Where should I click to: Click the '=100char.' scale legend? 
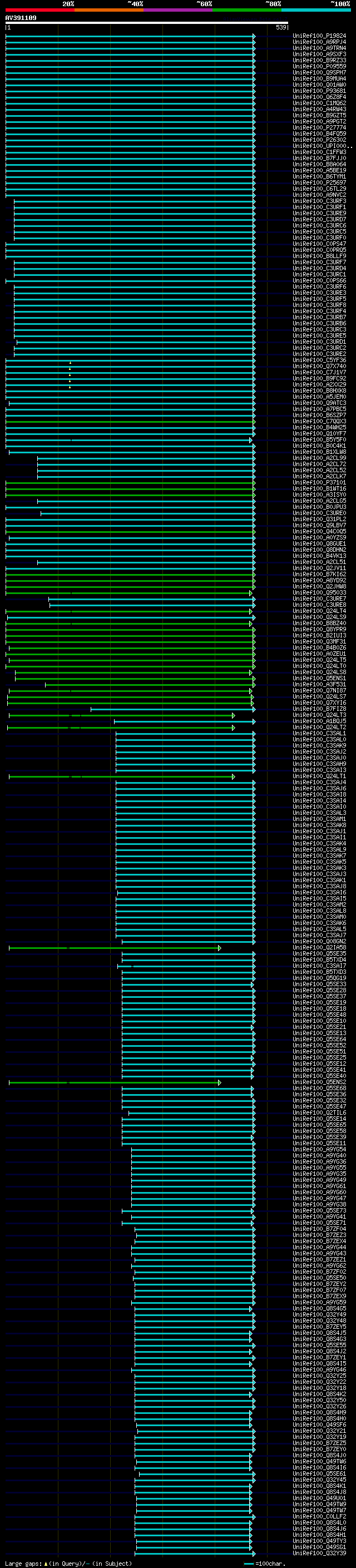270,1563
